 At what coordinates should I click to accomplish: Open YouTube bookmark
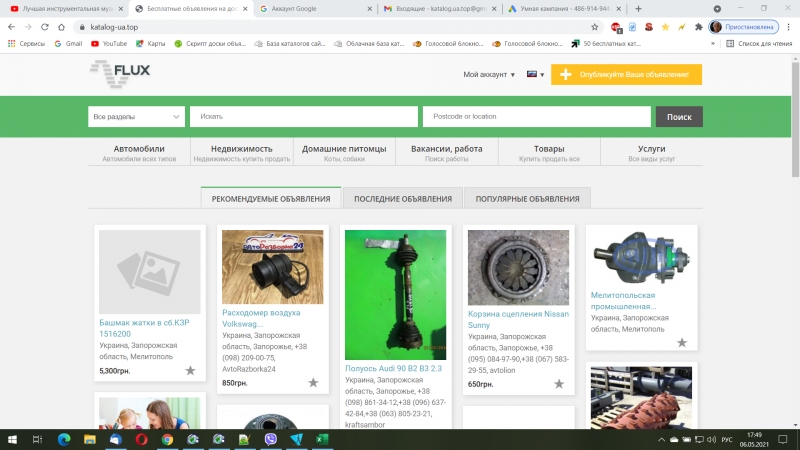109,44
